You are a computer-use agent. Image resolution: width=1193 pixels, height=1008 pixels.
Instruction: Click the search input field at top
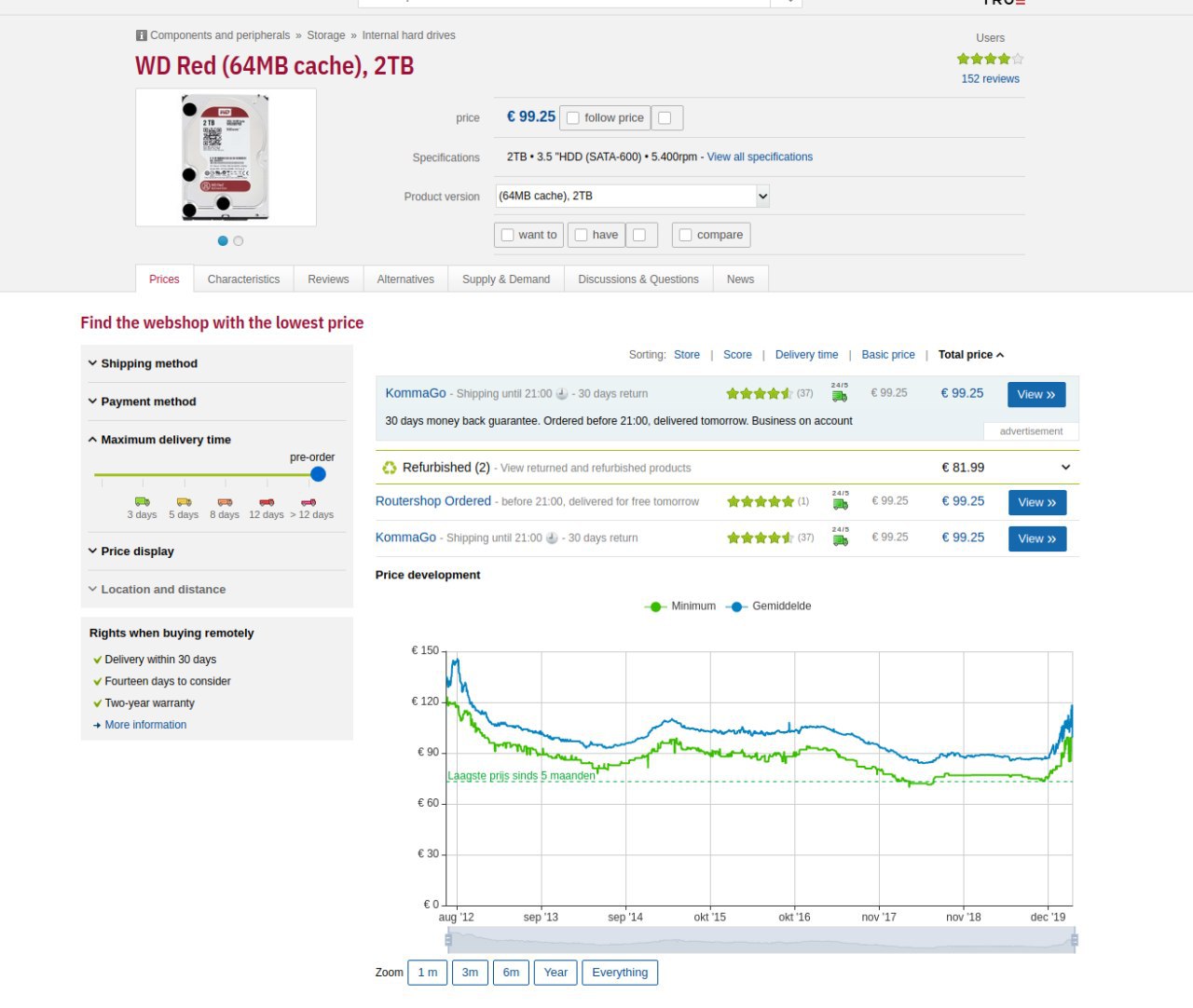point(564,3)
